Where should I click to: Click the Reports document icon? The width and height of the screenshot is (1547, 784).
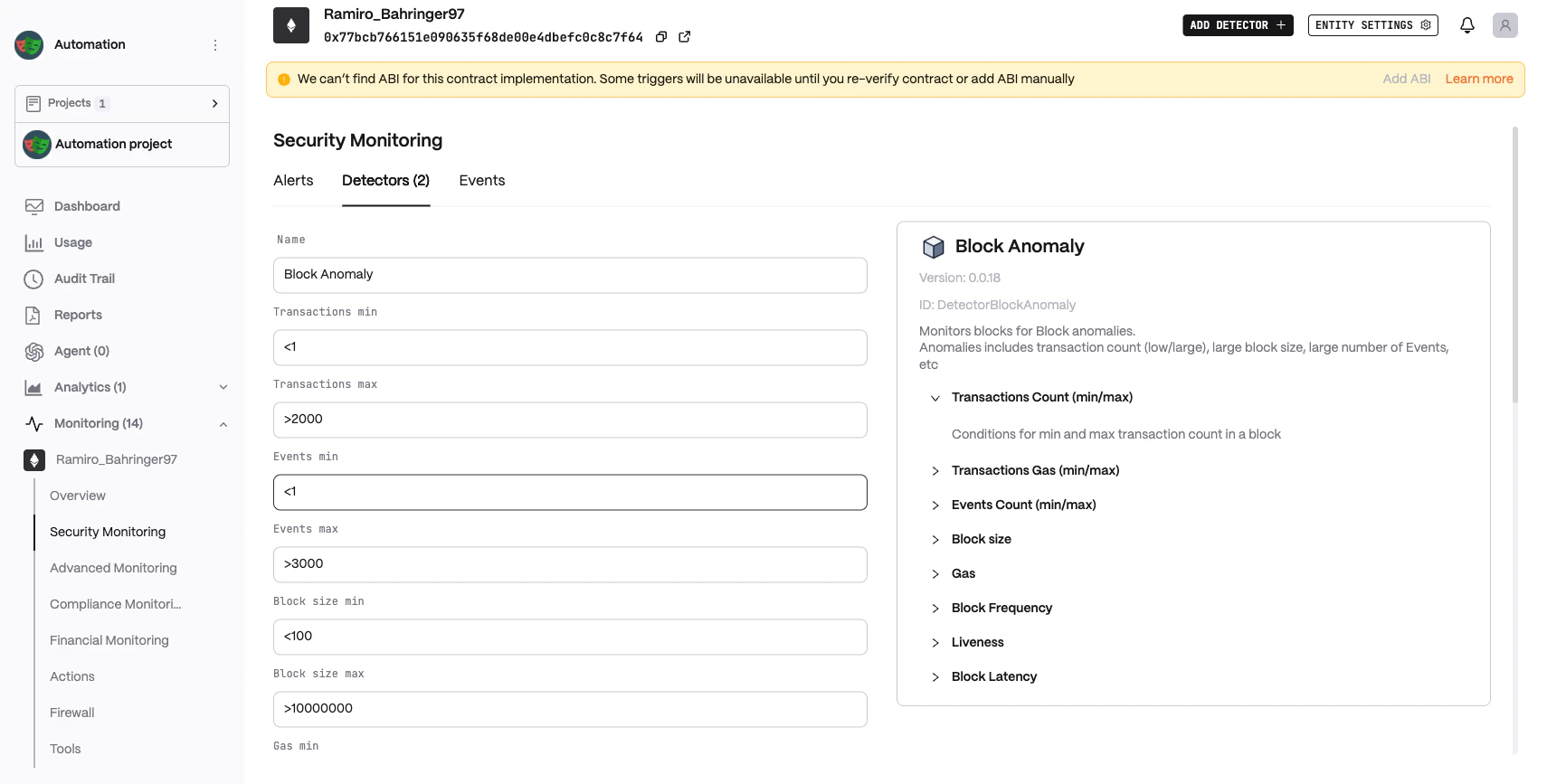pyautogui.click(x=33, y=315)
